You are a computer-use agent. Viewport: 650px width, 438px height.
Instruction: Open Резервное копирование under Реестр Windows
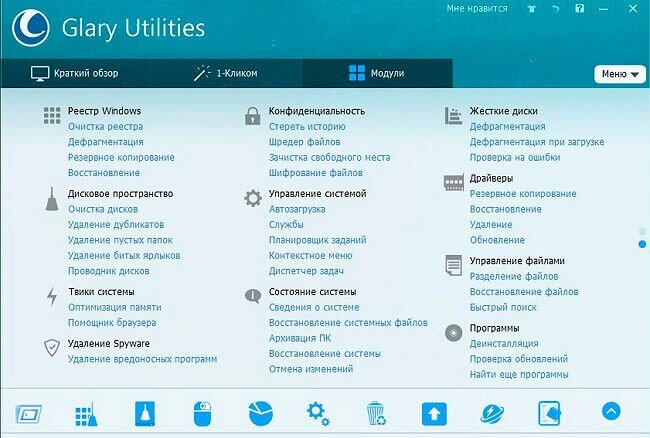pos(121,157)
